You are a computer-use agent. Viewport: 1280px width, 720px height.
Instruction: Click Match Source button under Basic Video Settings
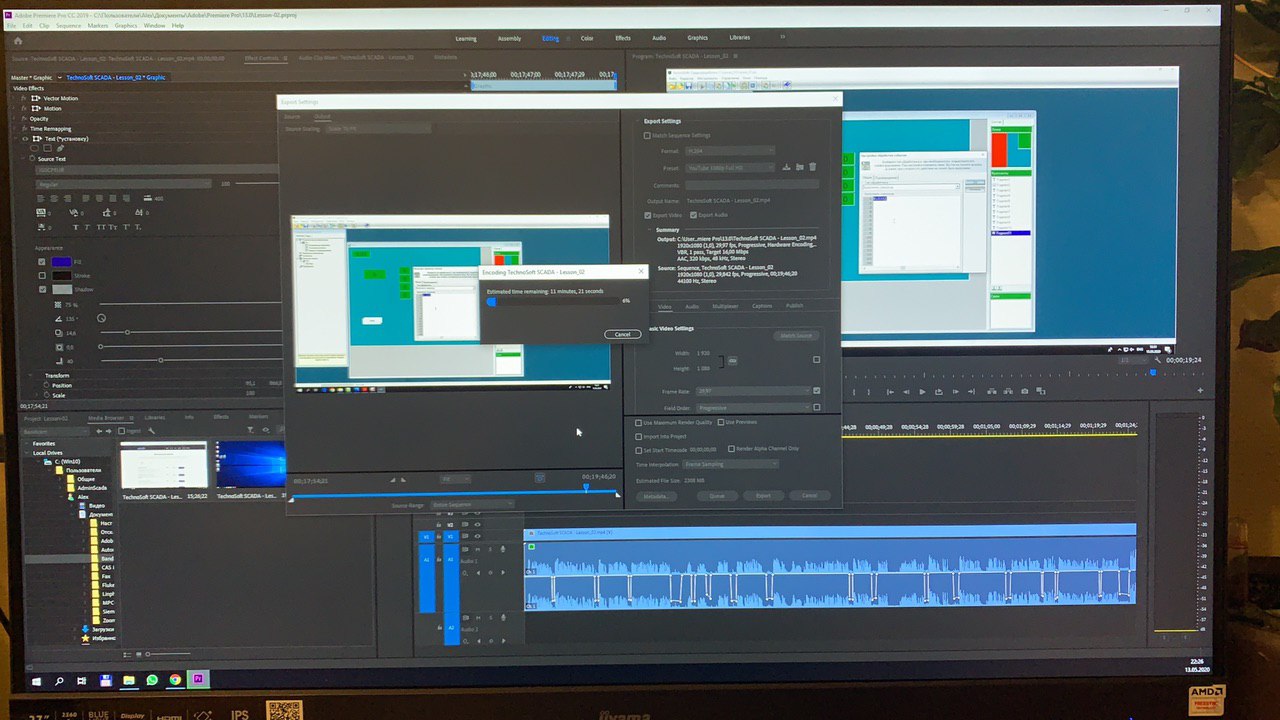[x=796, y=336]
